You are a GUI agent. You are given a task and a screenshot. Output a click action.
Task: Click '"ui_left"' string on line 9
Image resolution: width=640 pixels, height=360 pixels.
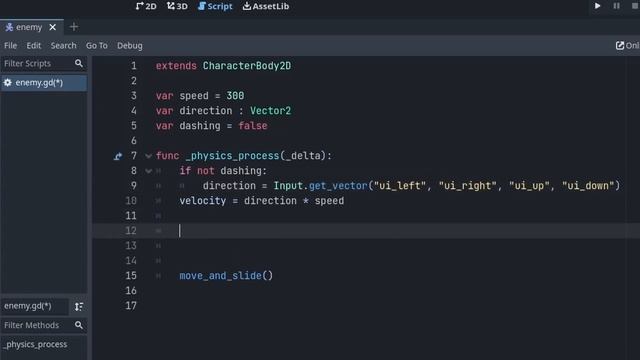pos(400,186)
